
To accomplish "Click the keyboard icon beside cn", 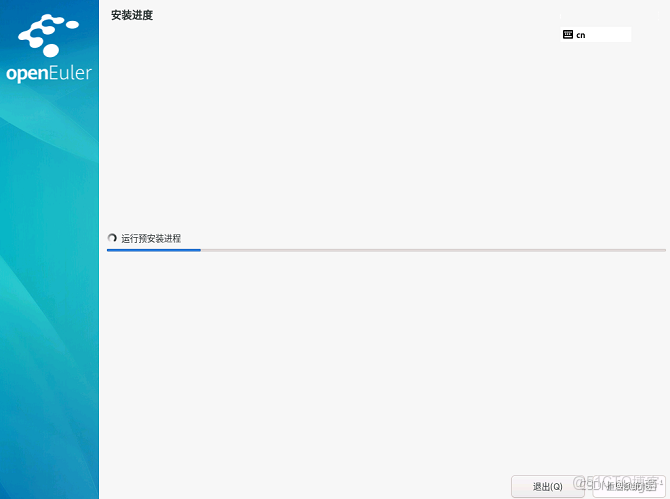I will click(567, 35).
